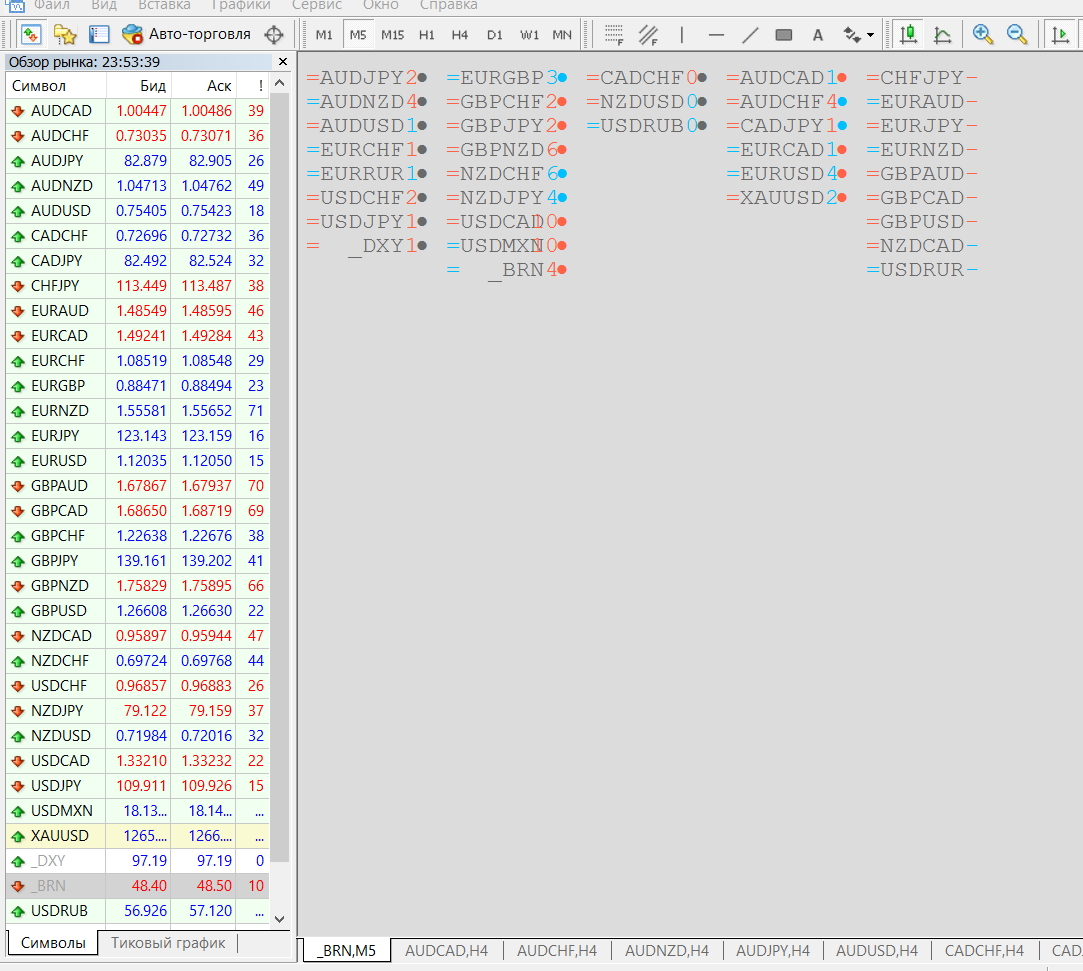
Task: Click the Zoom In magnifier icon
Action: [981, 35]
